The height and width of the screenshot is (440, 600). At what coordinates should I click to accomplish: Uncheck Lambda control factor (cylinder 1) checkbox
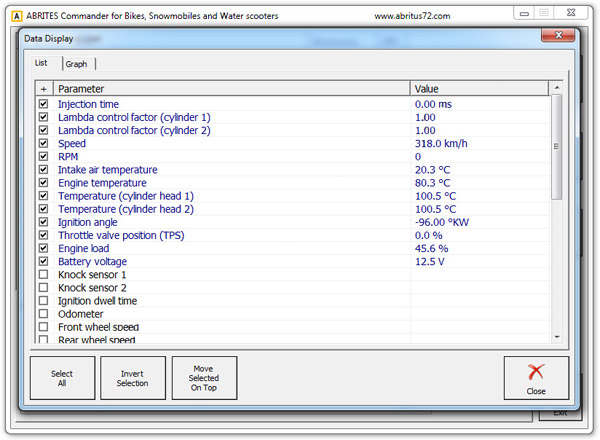pyautogui.click(x=43, y=117)
